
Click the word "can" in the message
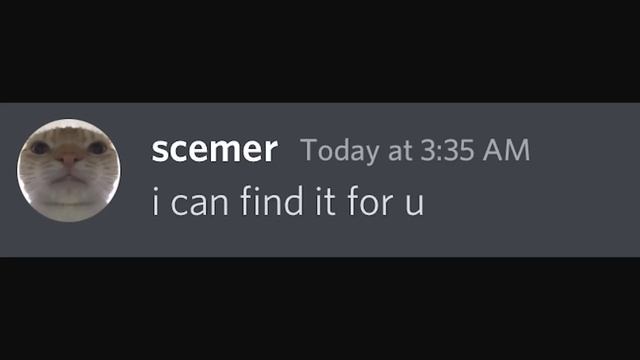coord(199,204)
